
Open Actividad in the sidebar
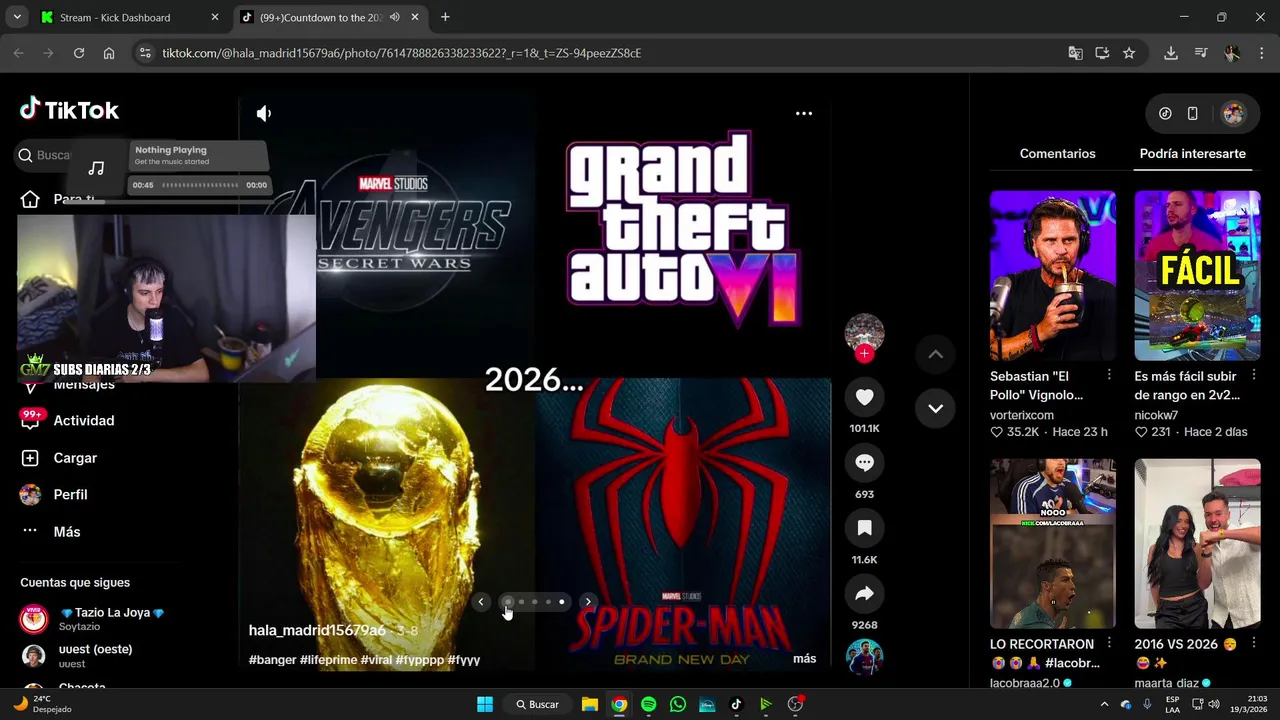click(68, 421)
